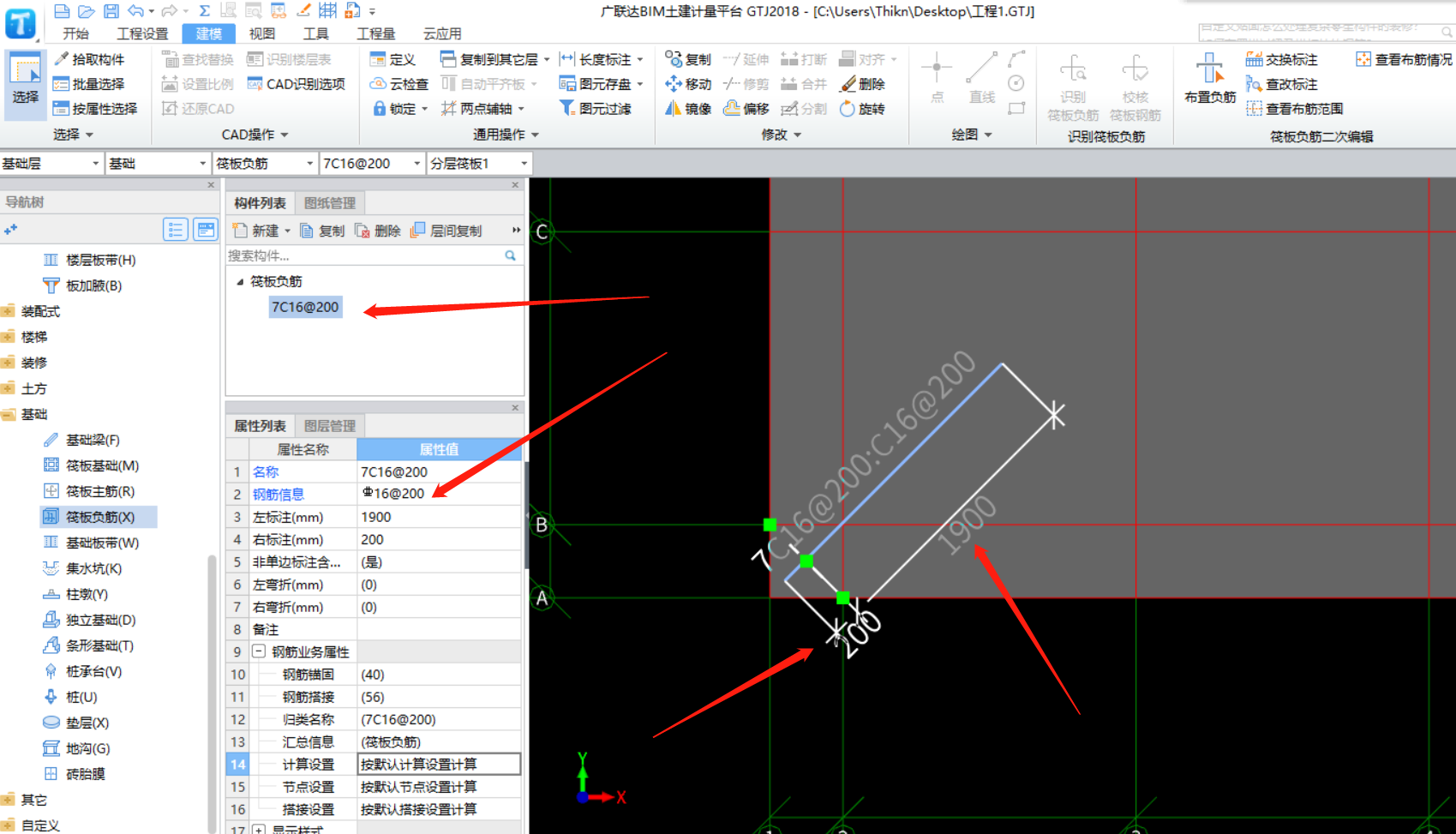The width and height of the screenshot is (1456, 834).
Task: Expand the 装配式 navigation folder
Action: [x=9, y=311]
